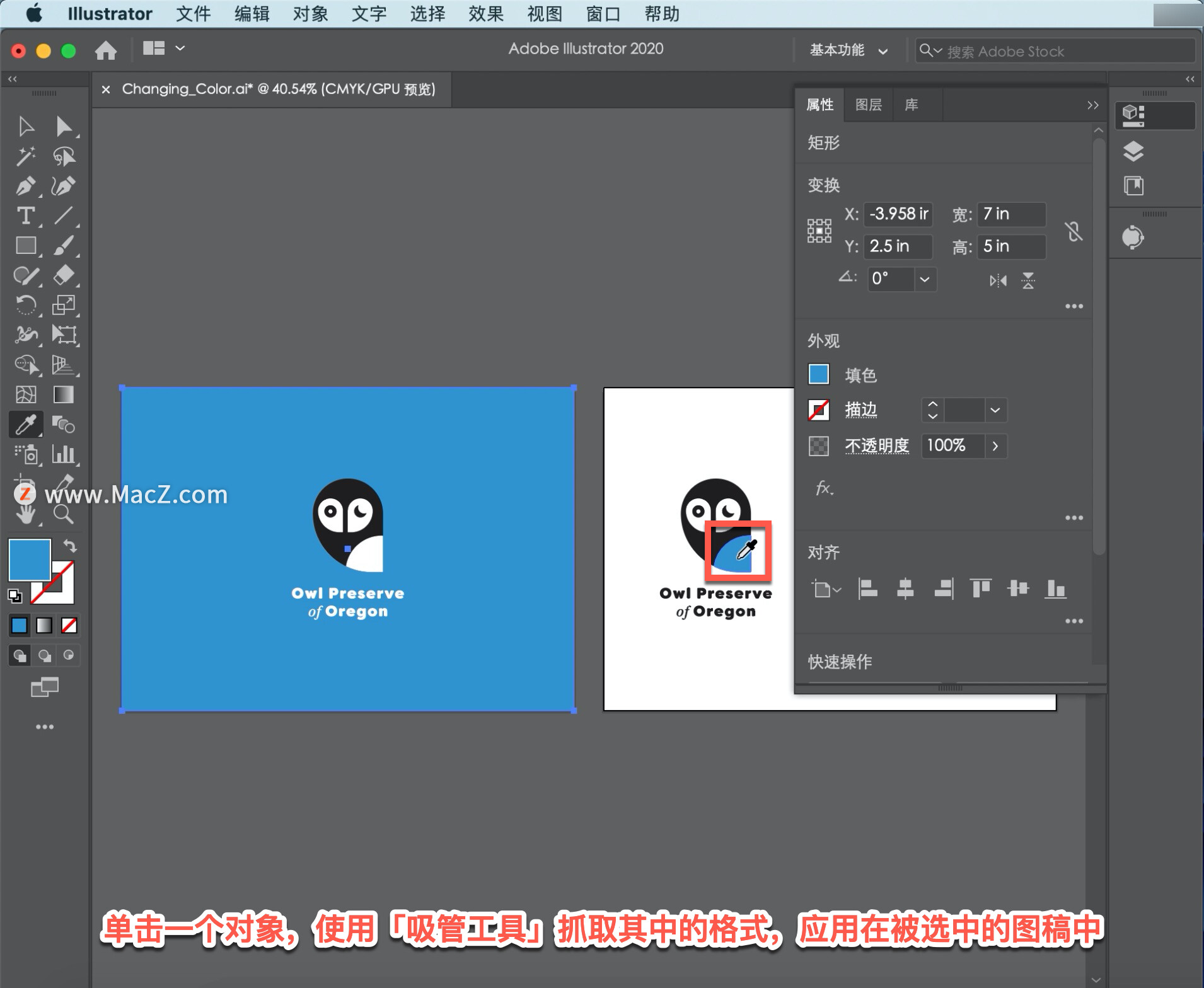
Task: Select the Column Graph tool
Action: (64, 454)
